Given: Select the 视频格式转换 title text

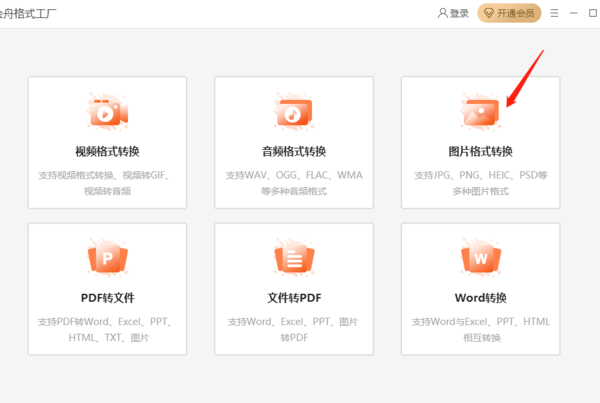Looking at the screenshot, I should [107, 152].
